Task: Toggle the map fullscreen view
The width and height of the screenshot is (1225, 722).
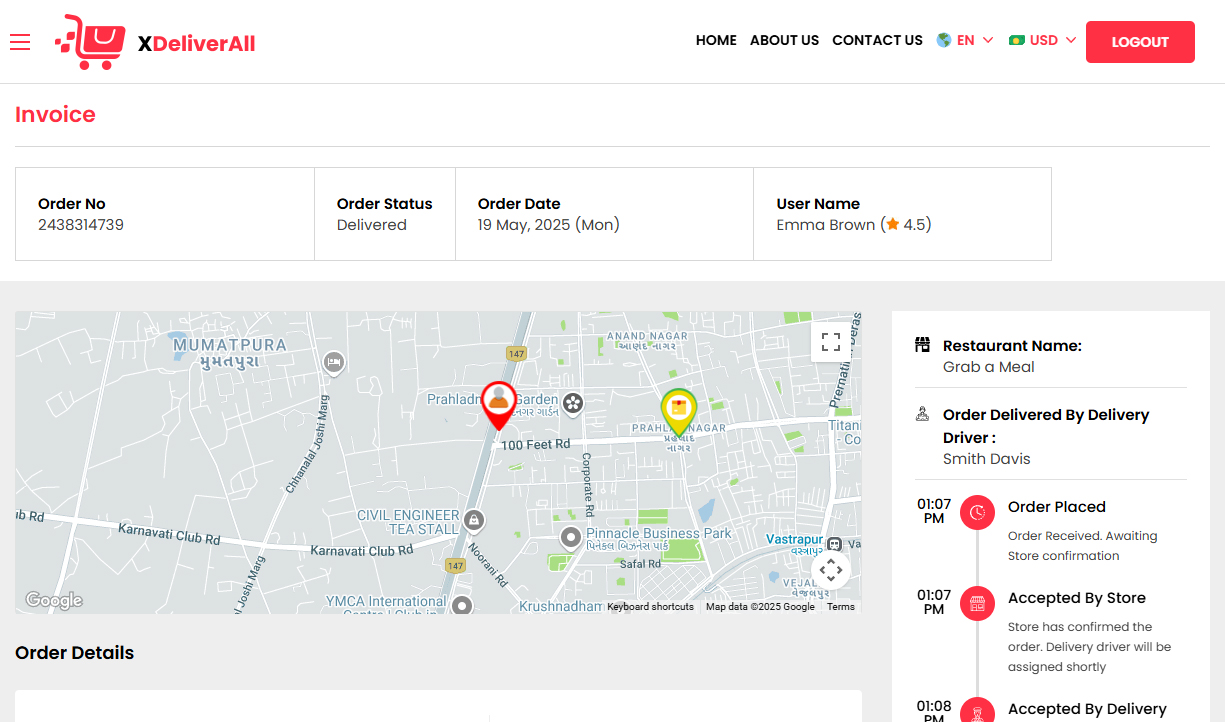Action: (x=830, y=342)
